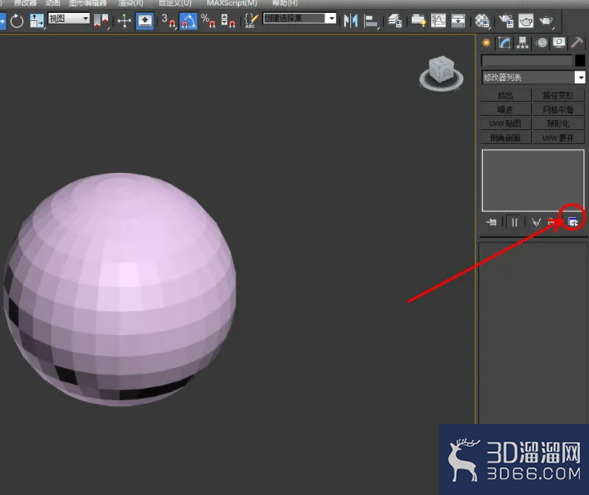589x495 pixels.
Task: Open the Schematic View icon
Action: coord(458,21)
